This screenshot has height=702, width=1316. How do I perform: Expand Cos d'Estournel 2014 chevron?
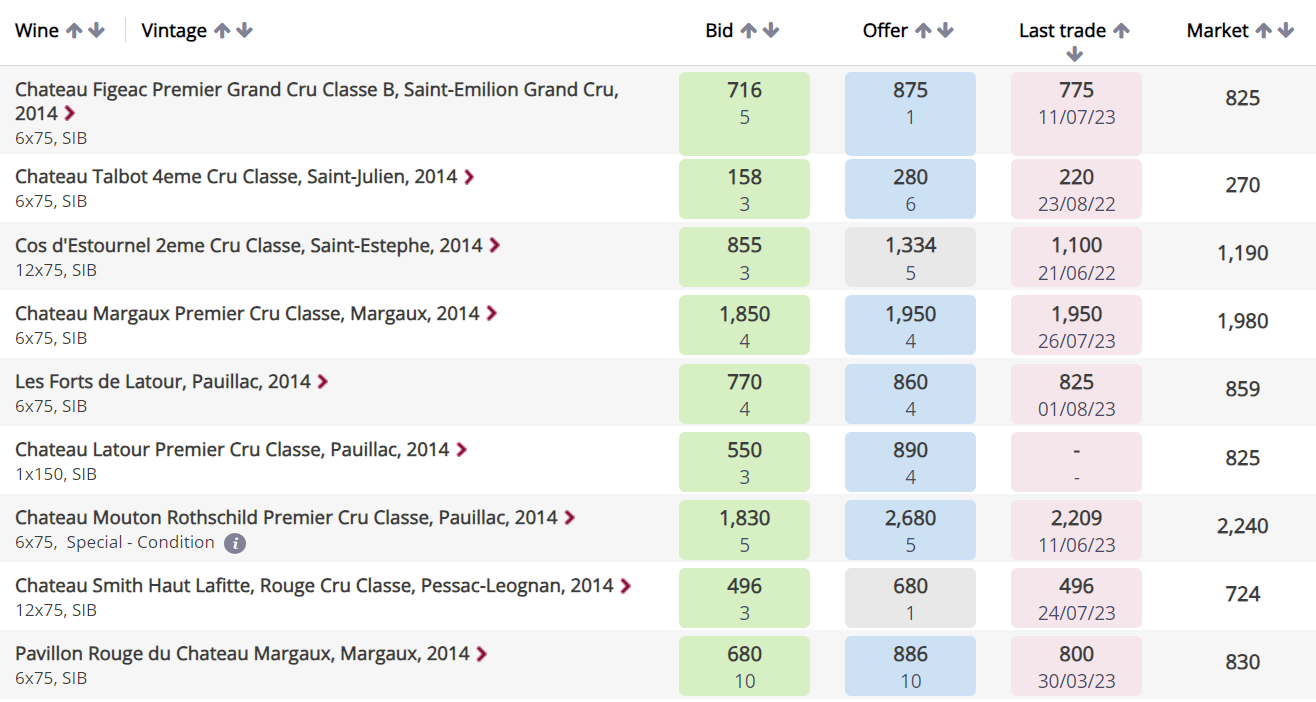tap(494, 245)
